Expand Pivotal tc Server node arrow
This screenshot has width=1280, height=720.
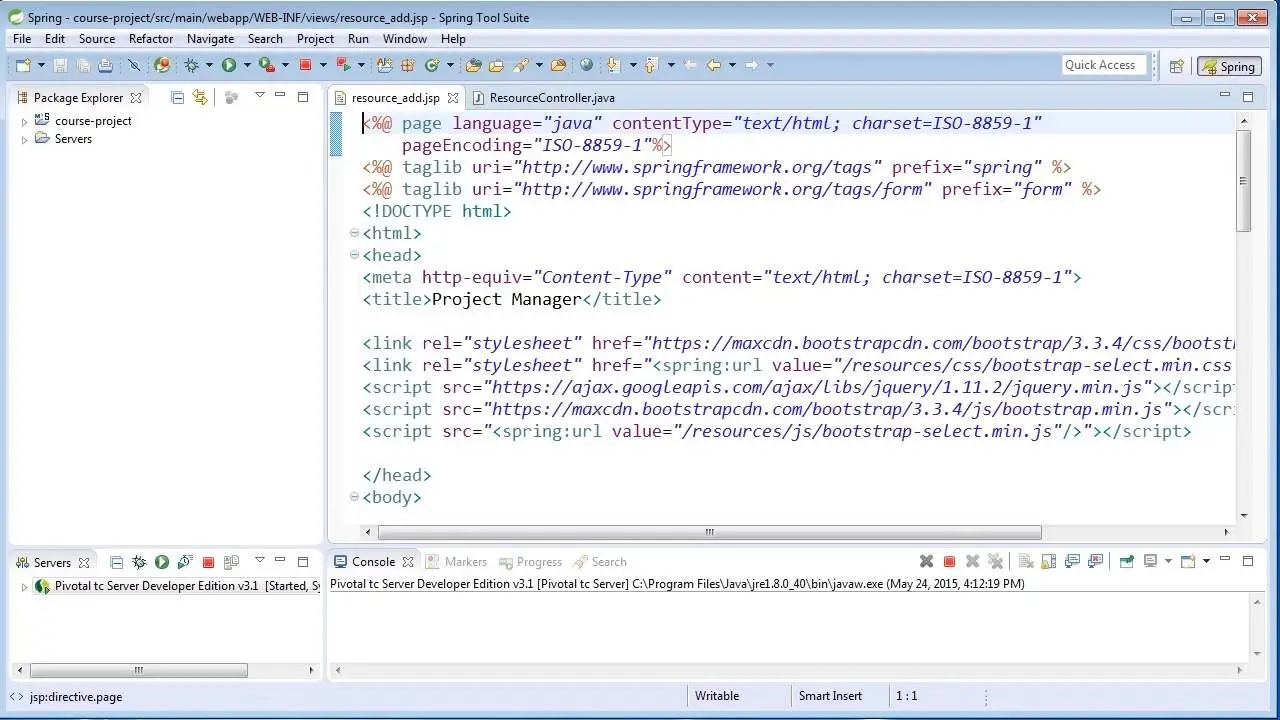[x=24, y=587]
